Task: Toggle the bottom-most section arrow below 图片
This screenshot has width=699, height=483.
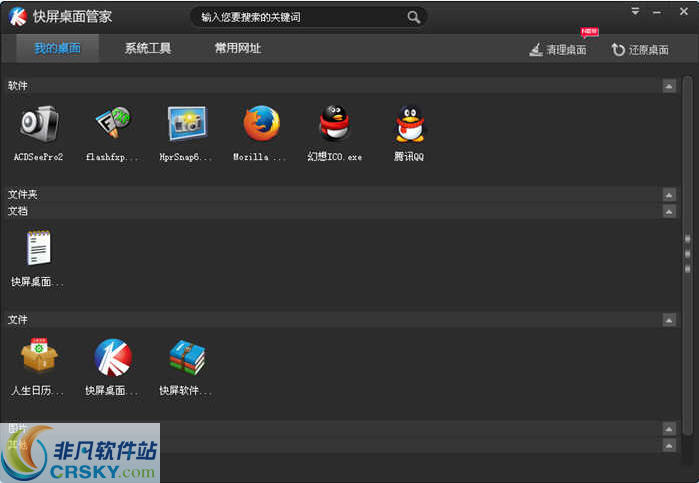Action: pyautogui.click(x=669, y=445)
